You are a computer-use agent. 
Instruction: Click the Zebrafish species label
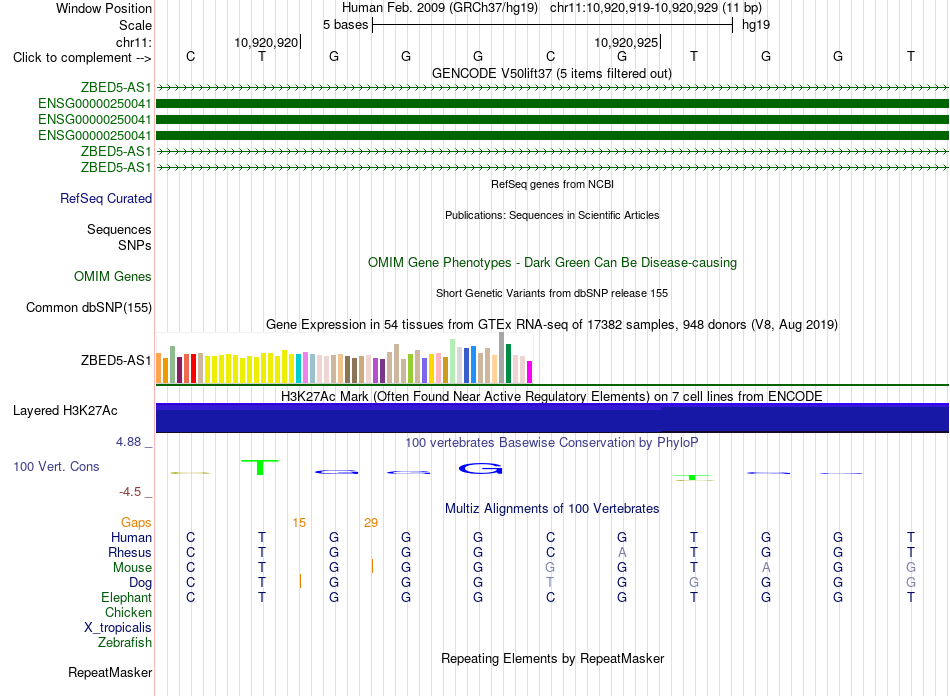pyautogui.click(x=125, y=643)
